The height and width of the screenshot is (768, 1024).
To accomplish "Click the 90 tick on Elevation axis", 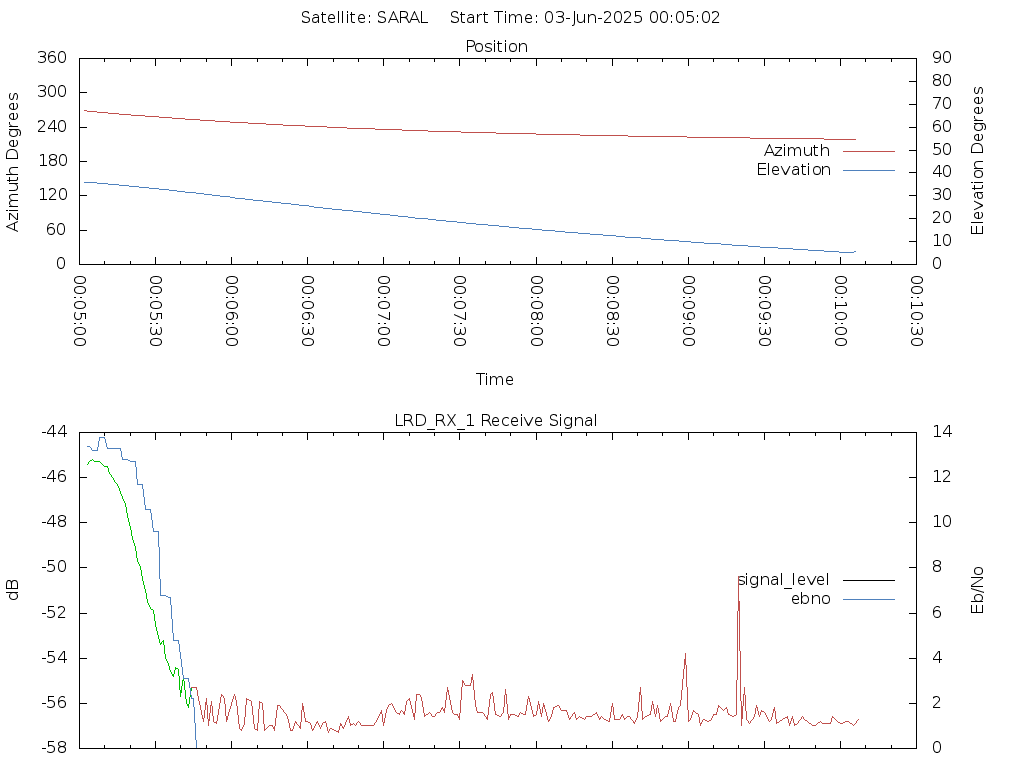I will pyautogui.click(x=942, y=57).
